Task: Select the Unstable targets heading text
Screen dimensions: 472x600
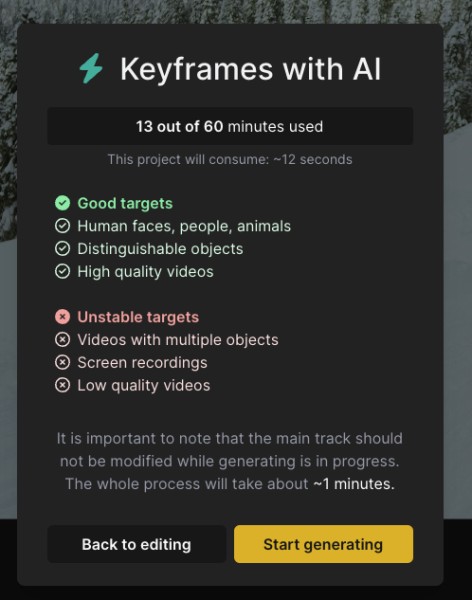Action: (138, 317)
